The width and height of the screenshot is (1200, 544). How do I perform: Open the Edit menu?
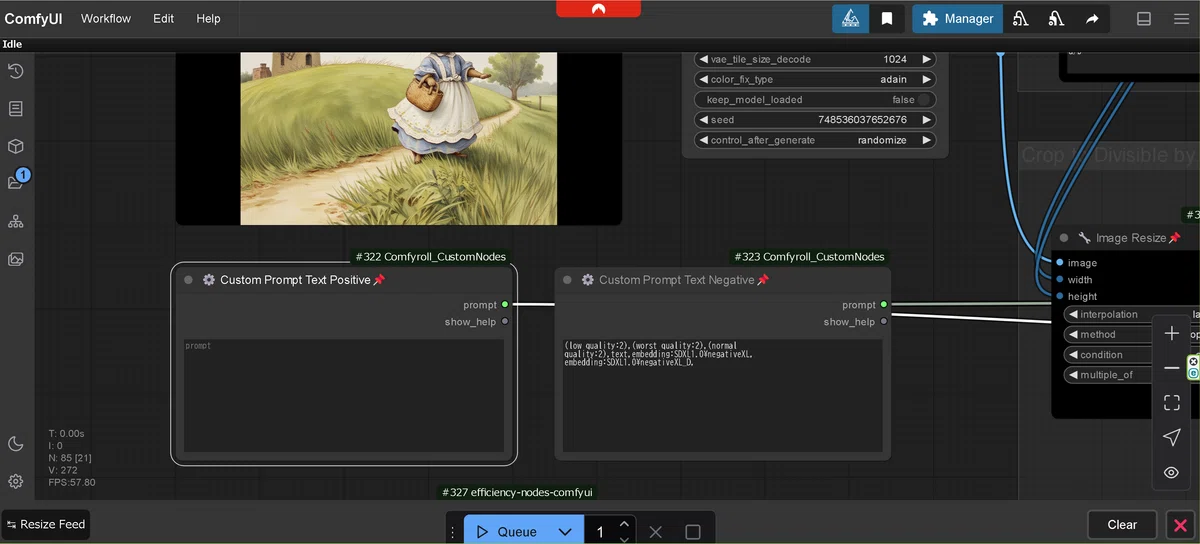click(163, 18)
